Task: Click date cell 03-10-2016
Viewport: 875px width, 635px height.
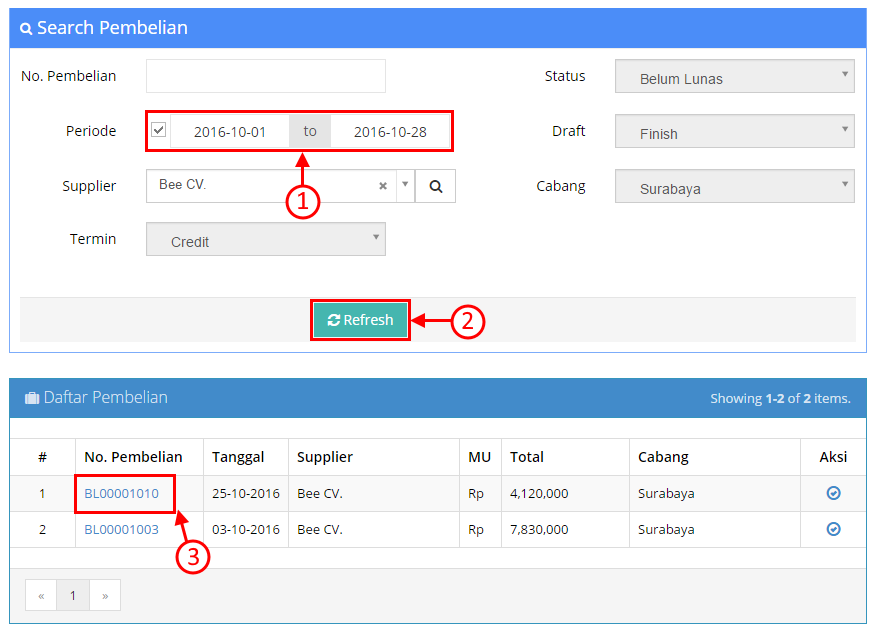Action: (246, 529)
